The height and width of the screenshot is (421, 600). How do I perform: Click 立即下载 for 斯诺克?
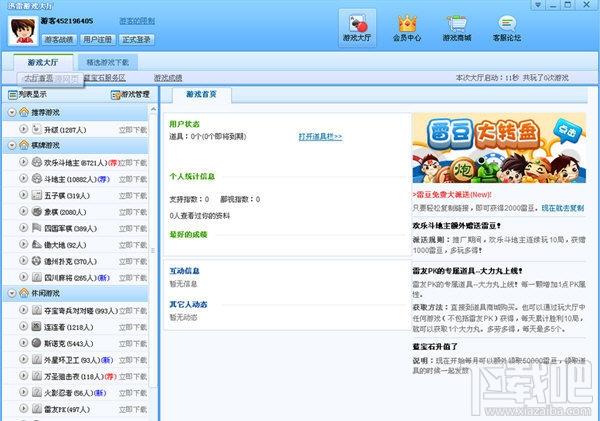pyautogui.click(x=133, y=344)
